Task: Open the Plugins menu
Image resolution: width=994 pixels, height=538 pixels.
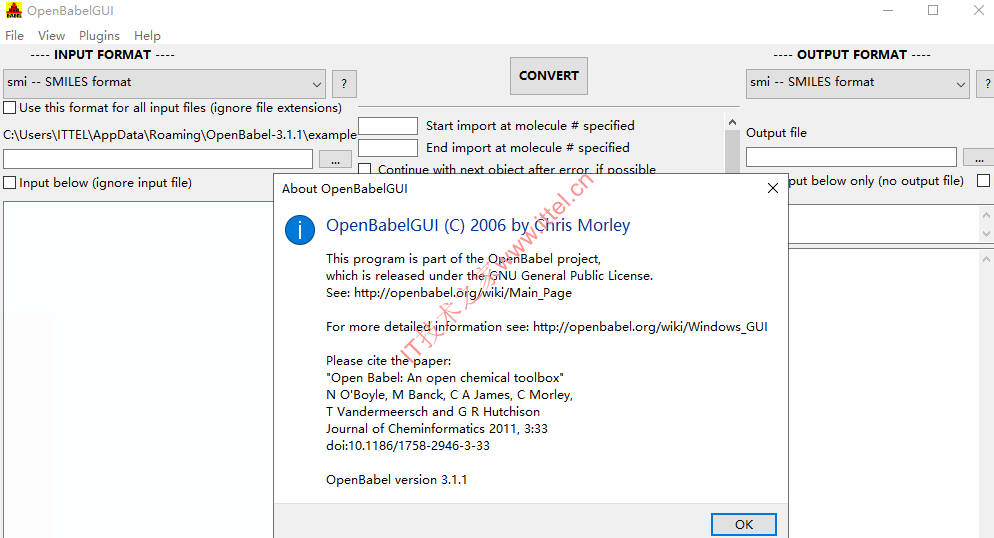Action: (100, 35)
